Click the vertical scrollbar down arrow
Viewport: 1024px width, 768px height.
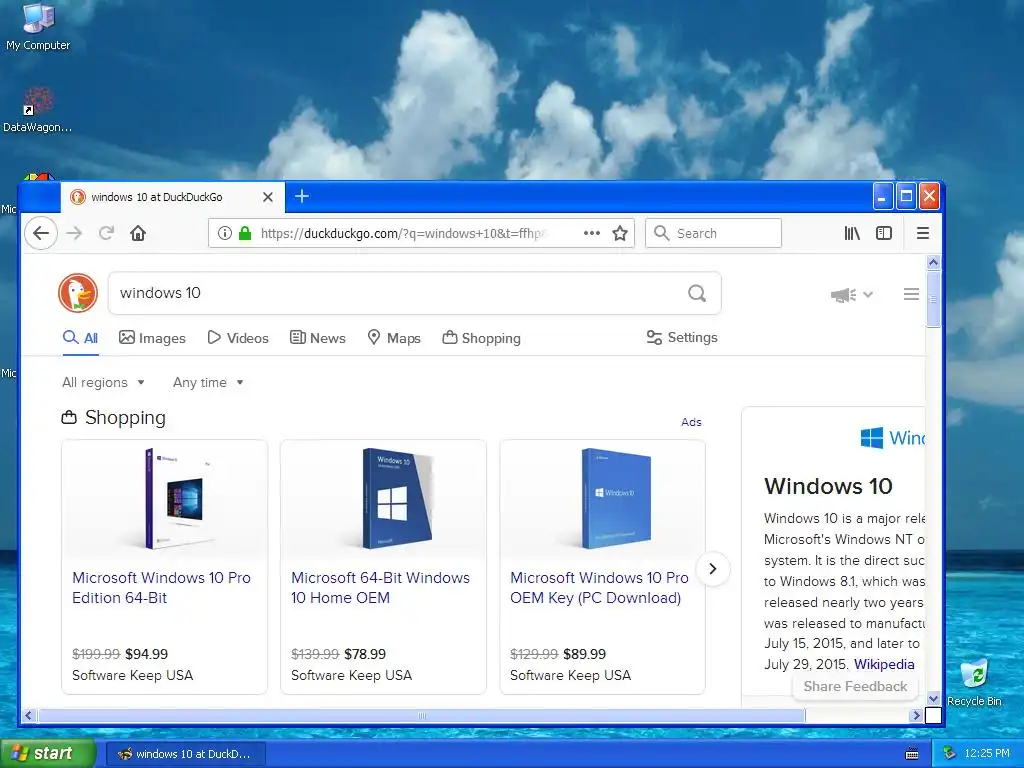click(x=933, y=699)
